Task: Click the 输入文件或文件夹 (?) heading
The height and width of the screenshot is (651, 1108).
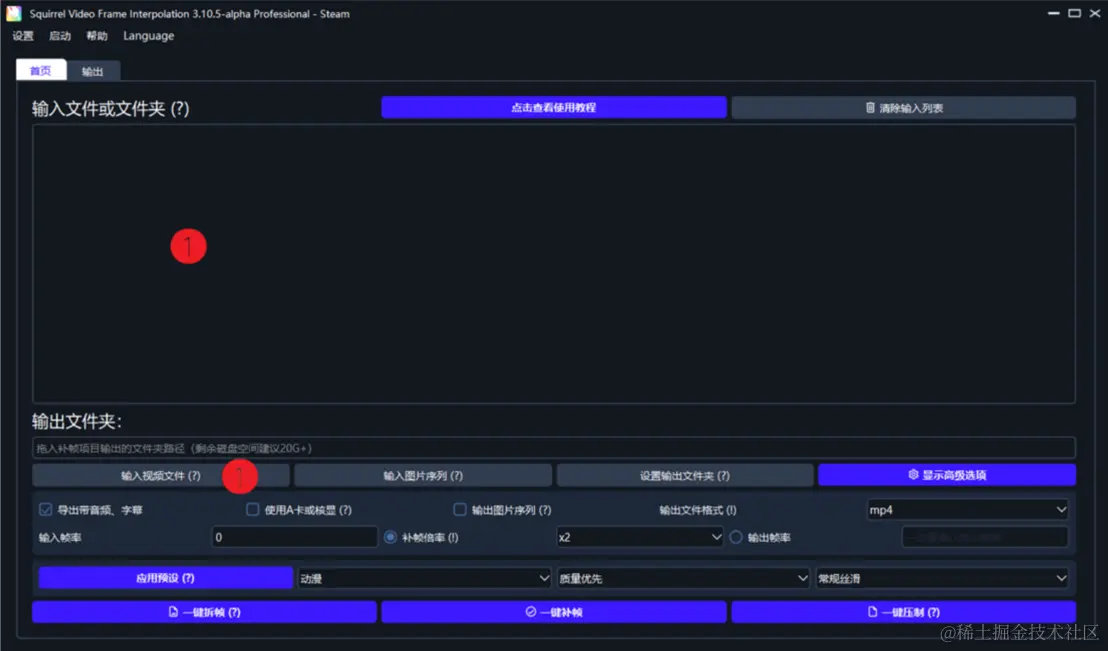Action: (x=111, y=109)
